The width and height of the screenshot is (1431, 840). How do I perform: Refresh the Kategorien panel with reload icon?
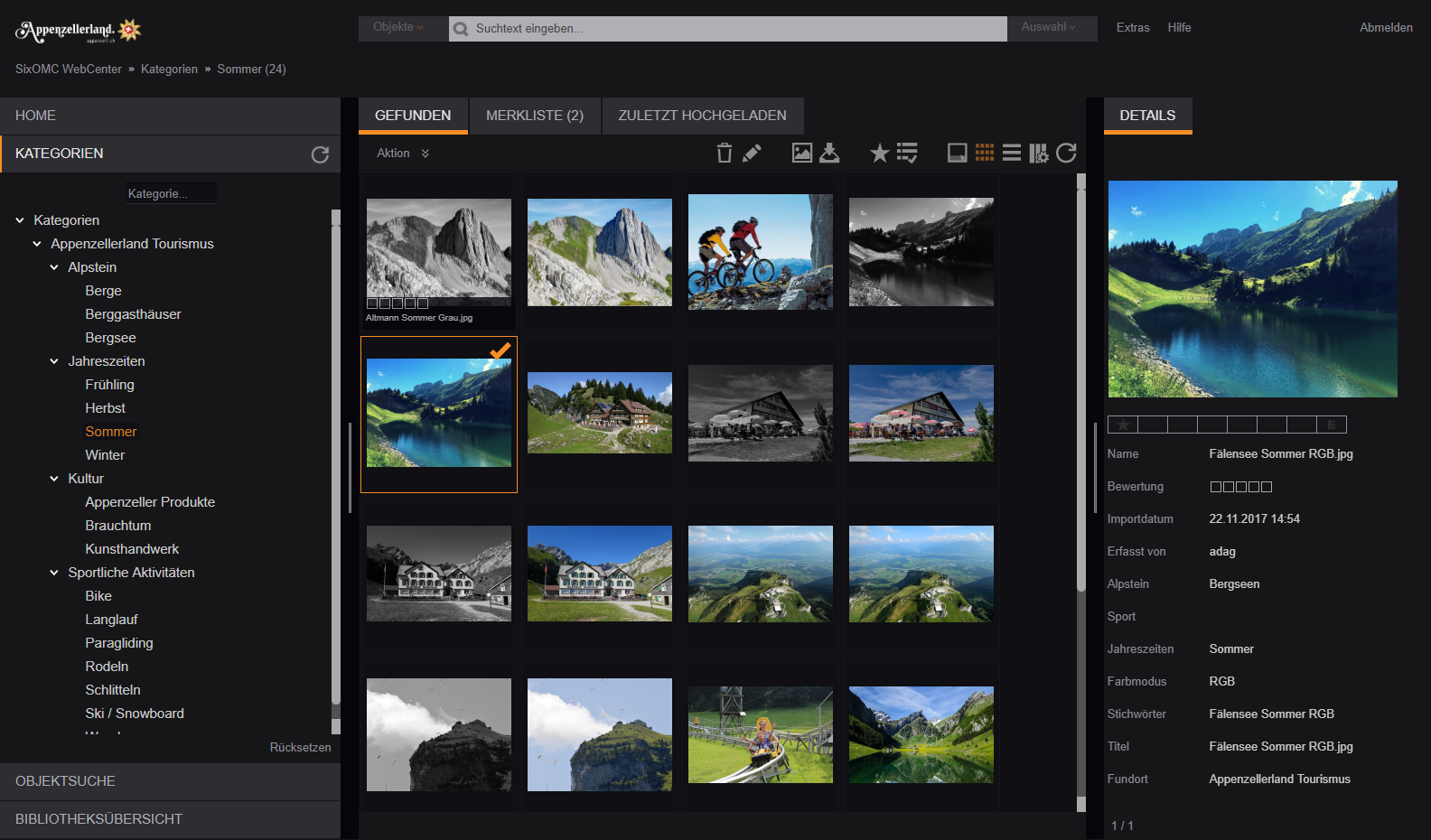point(320,154)
